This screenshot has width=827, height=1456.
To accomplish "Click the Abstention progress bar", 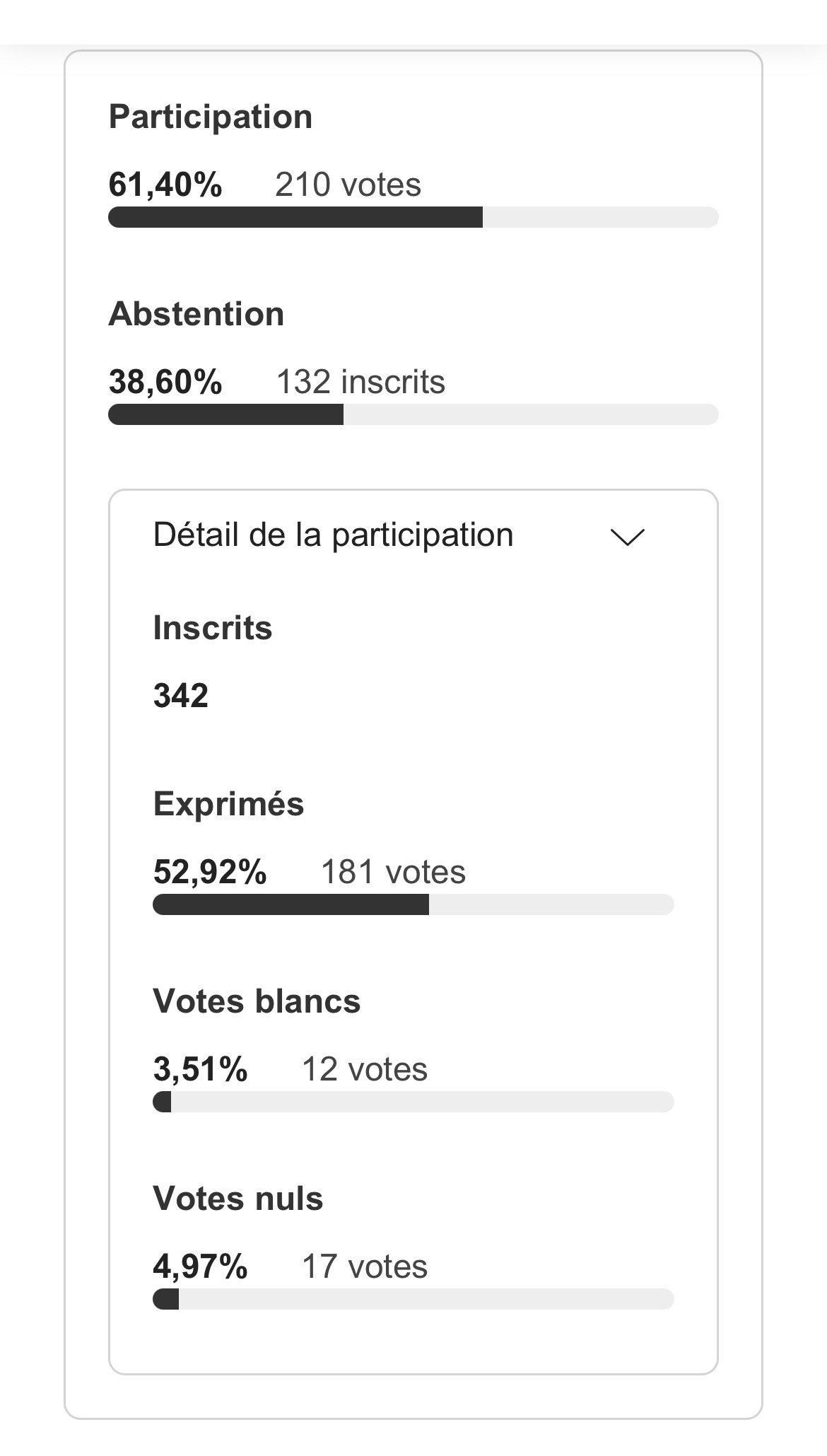I will click(413, 414).
